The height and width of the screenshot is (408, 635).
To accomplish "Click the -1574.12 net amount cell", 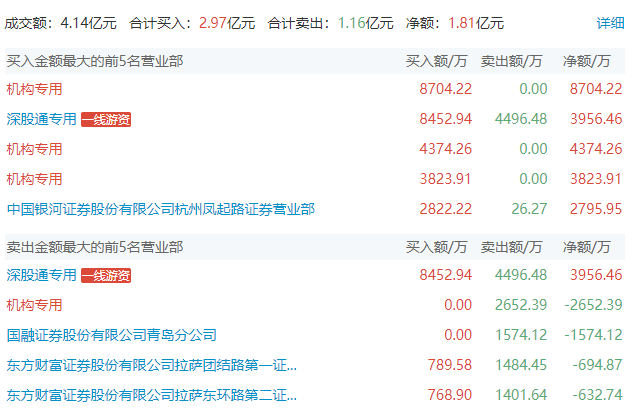I will click(x=593, y=335).
